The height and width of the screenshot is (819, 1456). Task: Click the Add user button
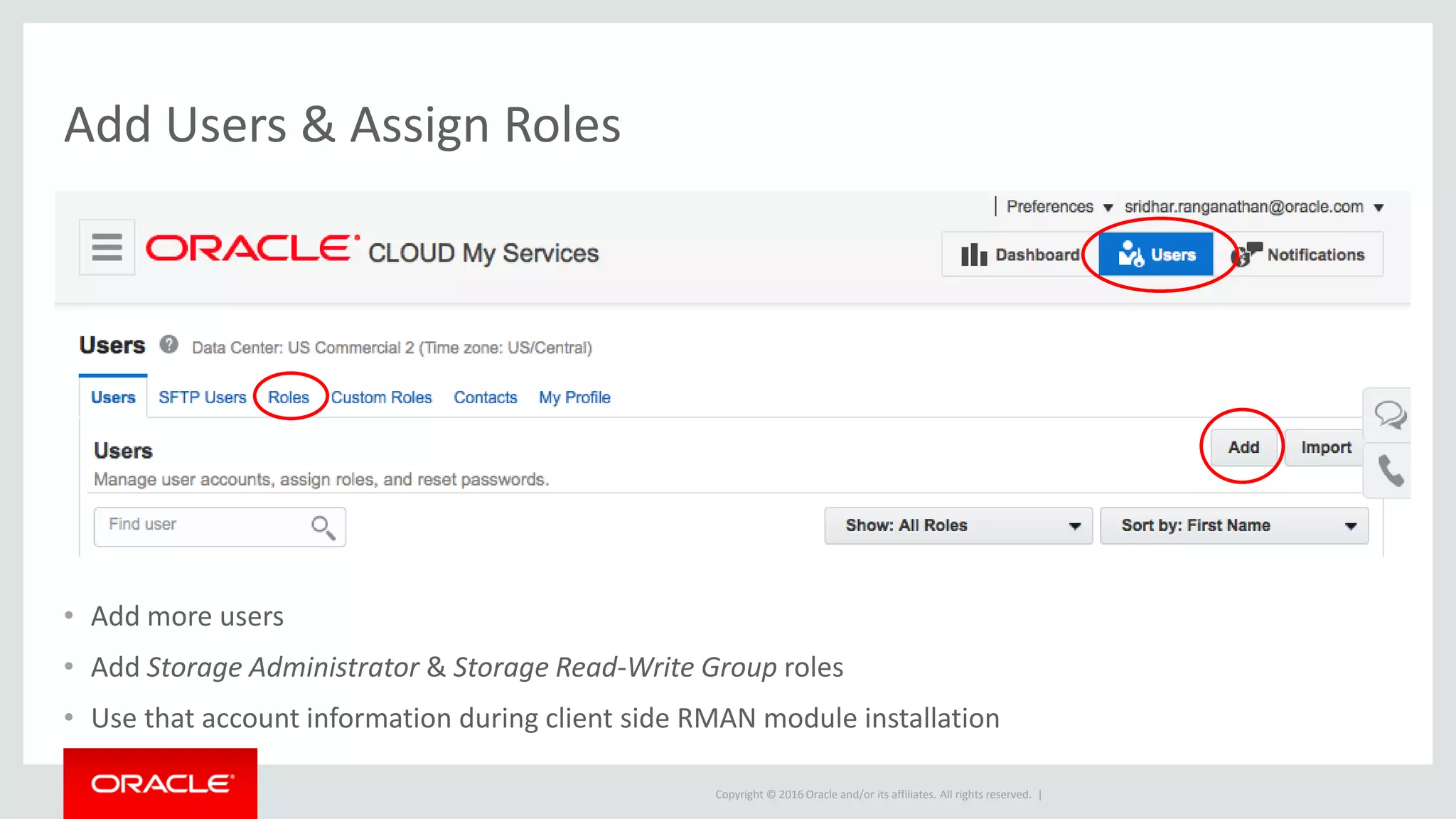[1243, 447]
